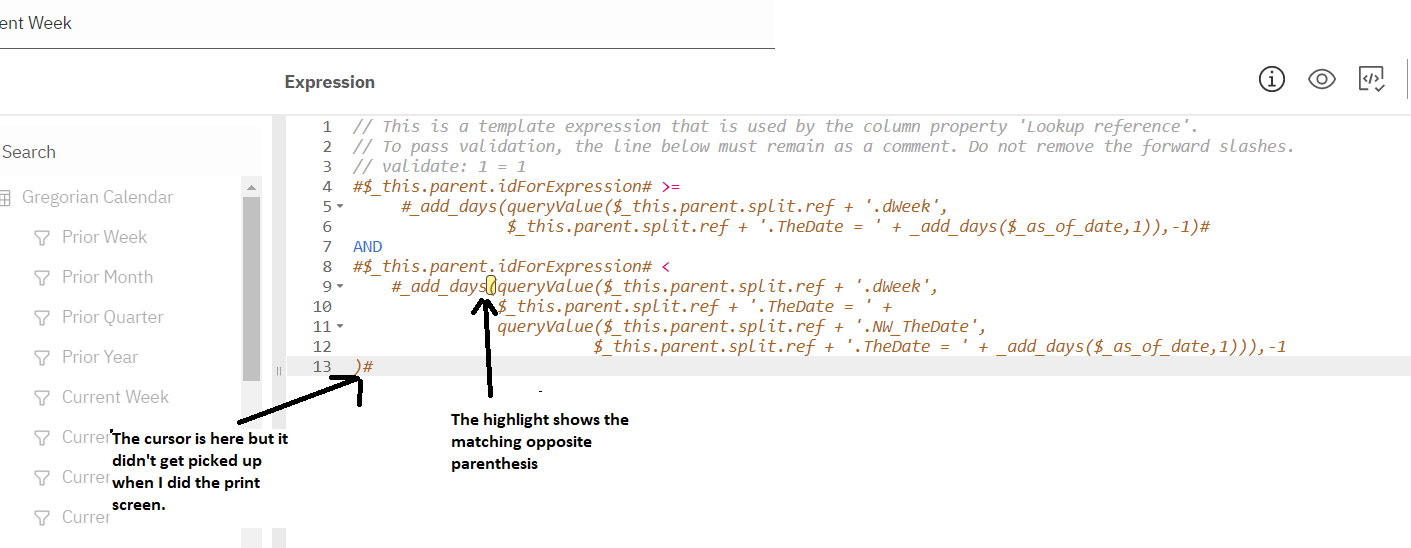Collapse the code fold on line 5

pos(340,207)
